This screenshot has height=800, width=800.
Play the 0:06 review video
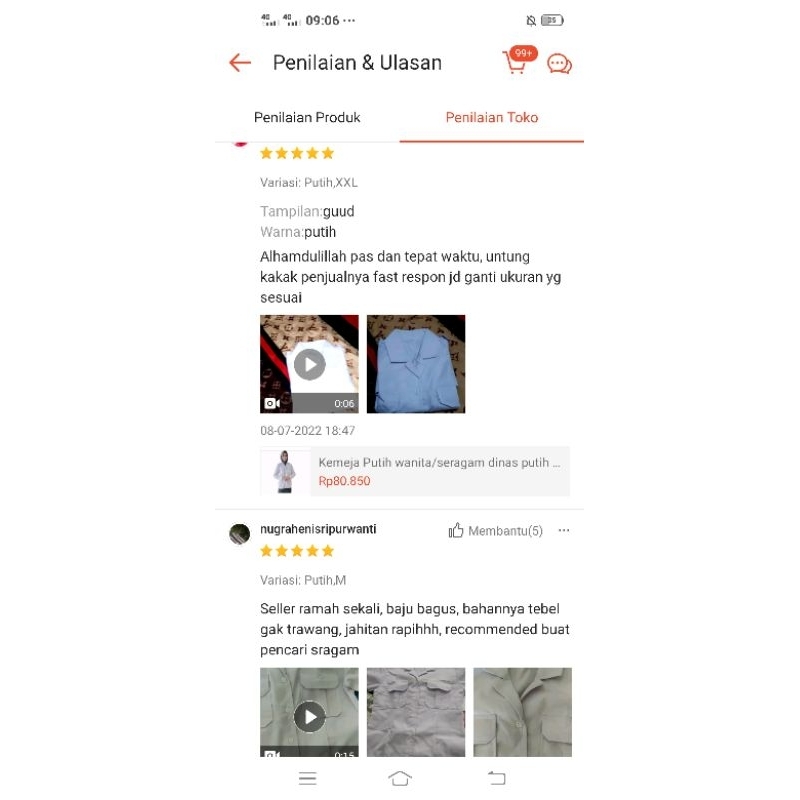click(309, 364)
